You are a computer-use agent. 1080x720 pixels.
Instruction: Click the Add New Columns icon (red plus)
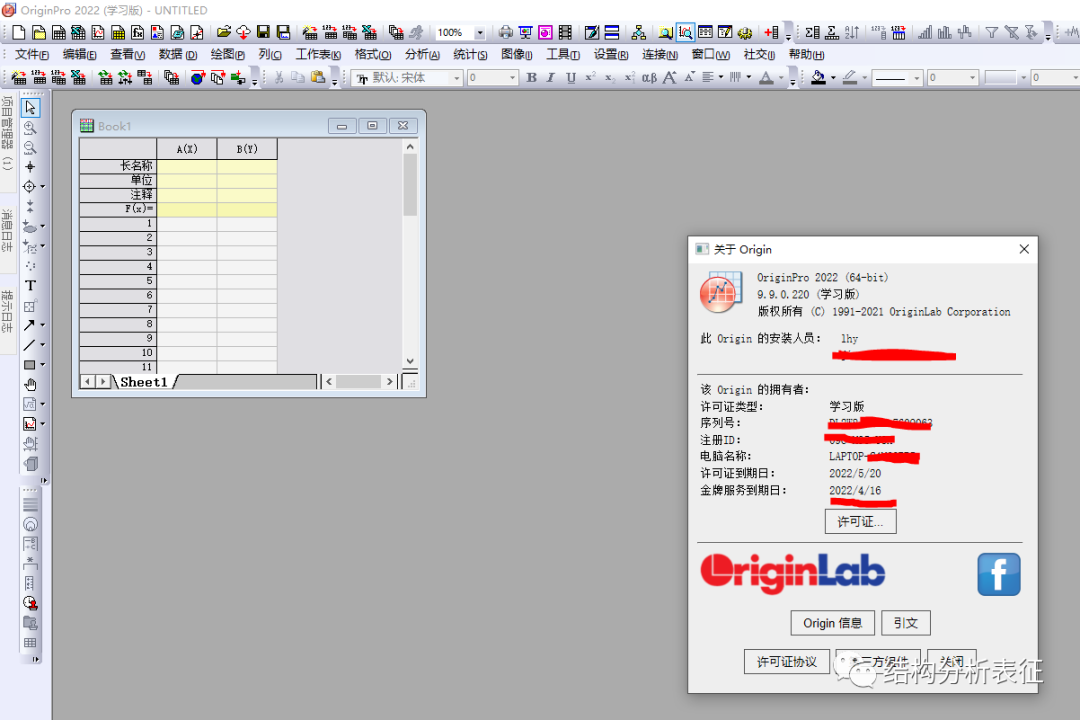coord(771,32)
